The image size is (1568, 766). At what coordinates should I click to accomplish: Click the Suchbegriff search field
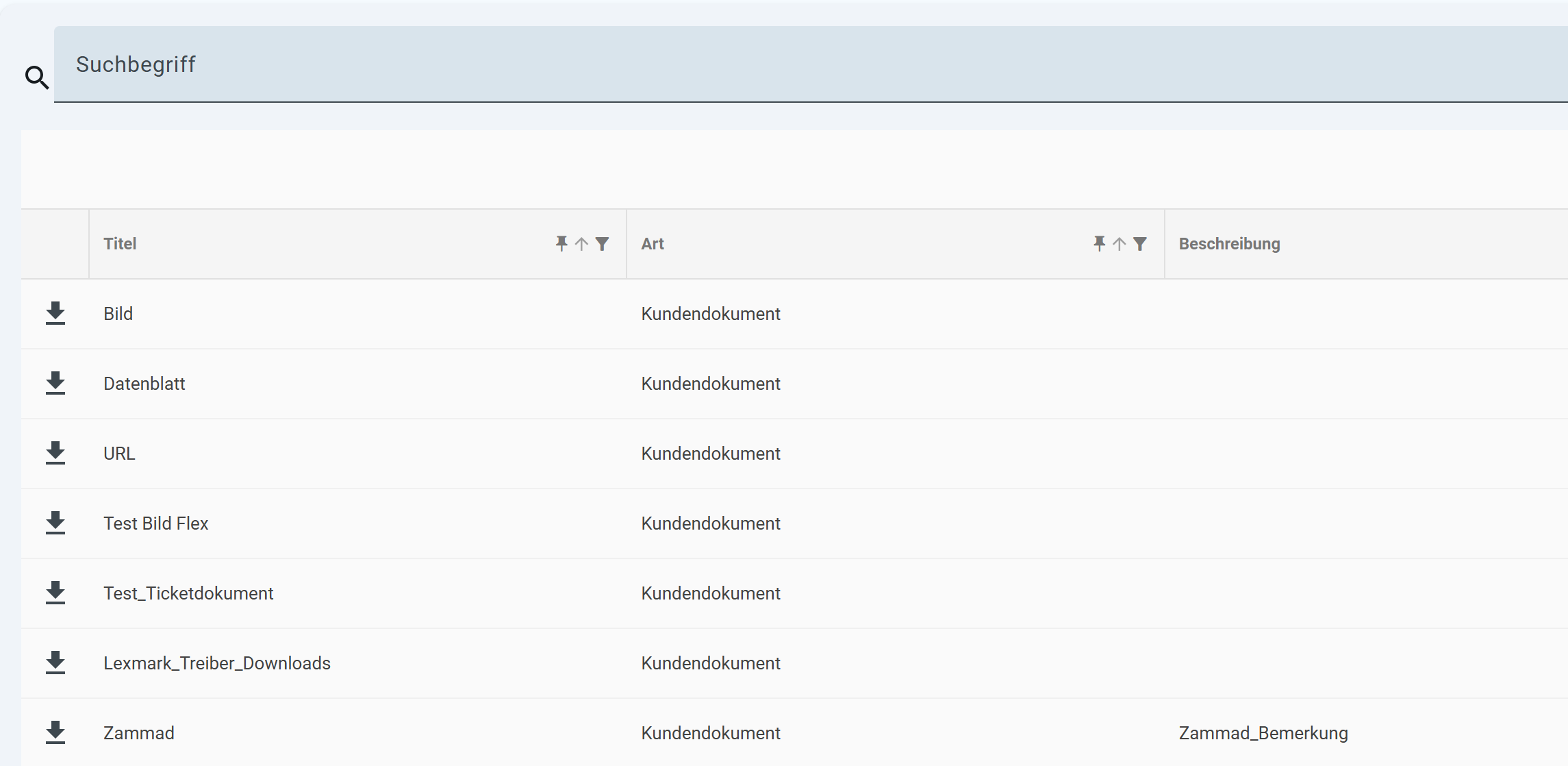[811, 64]
